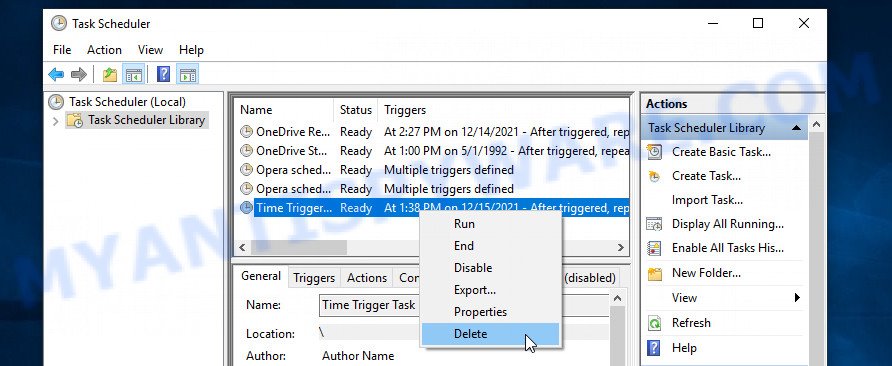Switch to the Triggers tab

pos(314,278)
